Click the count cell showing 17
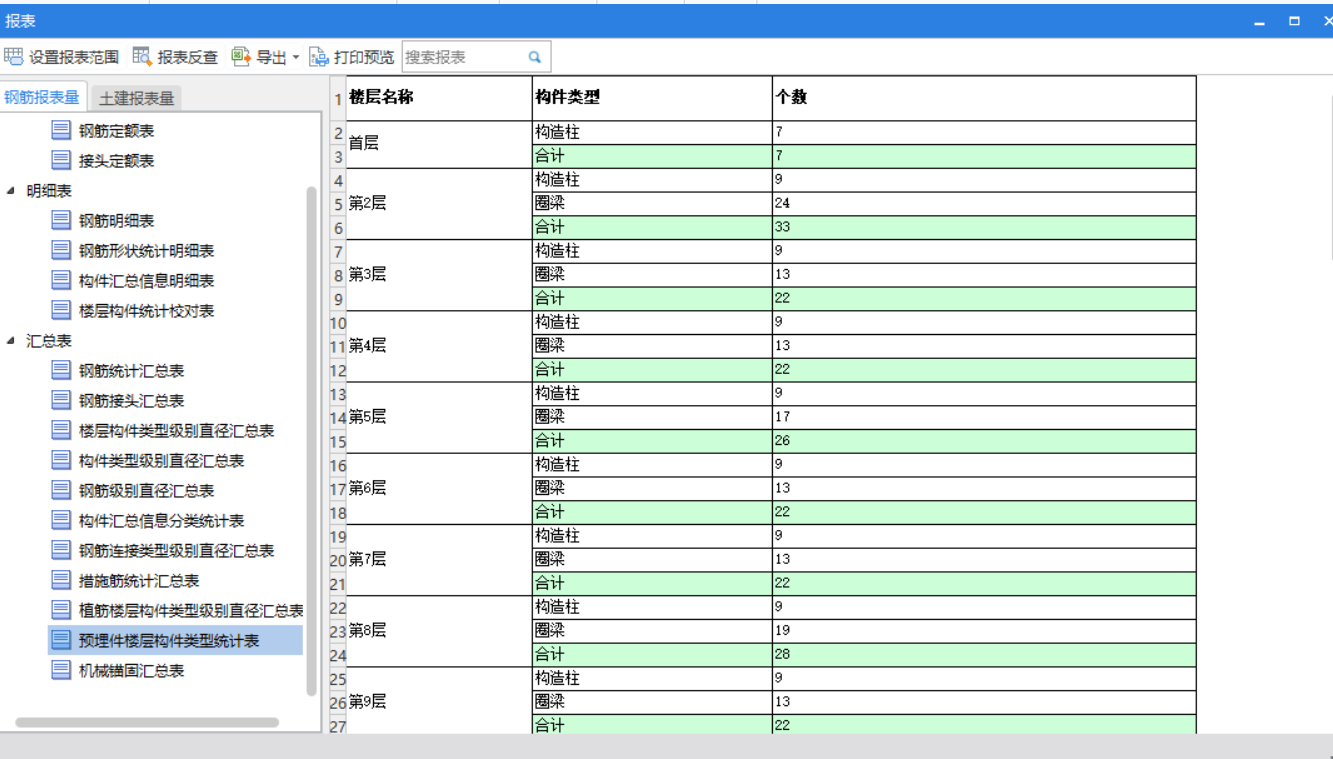The height and width of the screenshot is (759, 1333). pos(984,417)
